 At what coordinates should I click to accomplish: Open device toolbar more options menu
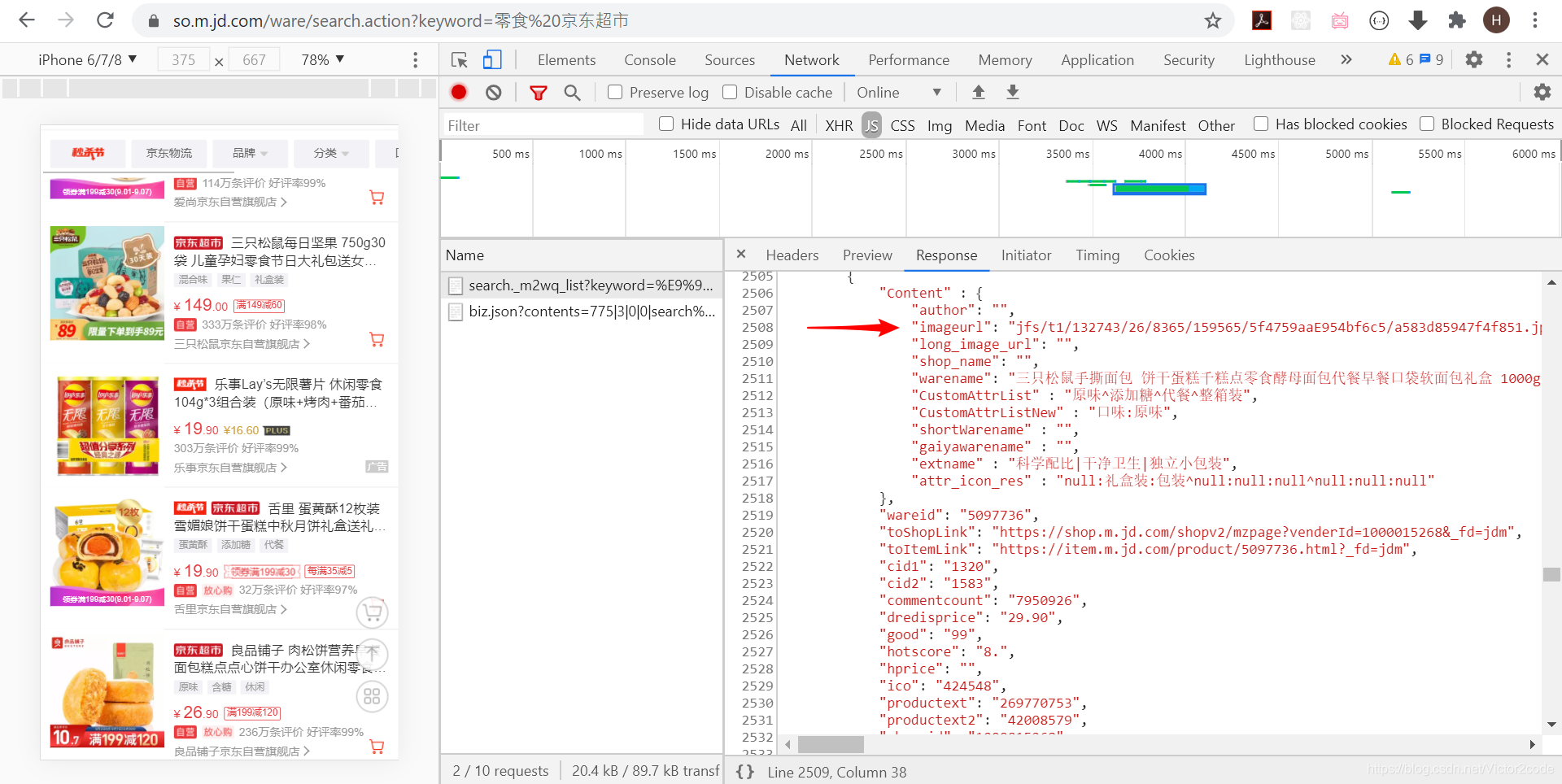[416, 59]
